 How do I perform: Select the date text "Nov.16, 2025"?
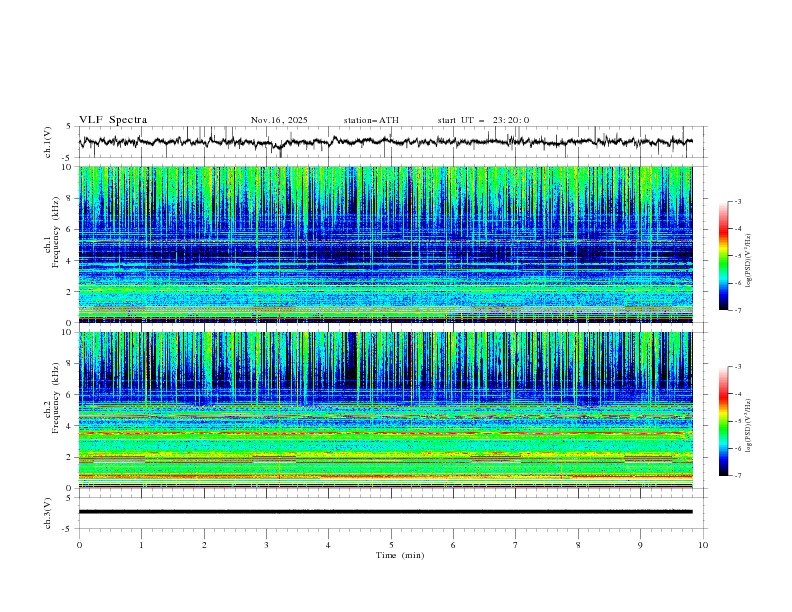(x=279, y=120)
